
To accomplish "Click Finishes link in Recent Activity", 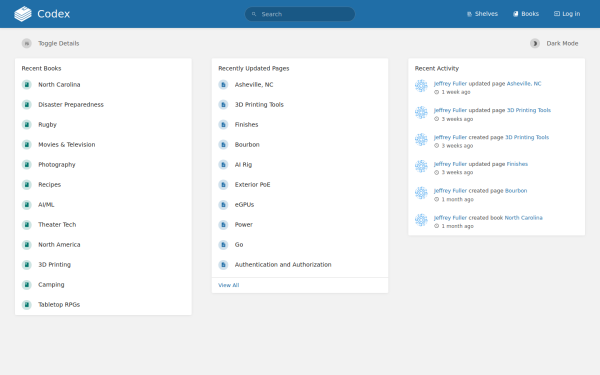I will click(517, 164).
